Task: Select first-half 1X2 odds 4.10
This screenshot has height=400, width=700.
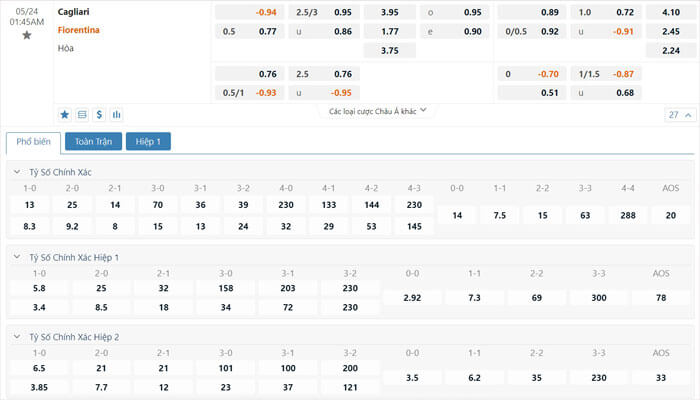Action: 671,12
